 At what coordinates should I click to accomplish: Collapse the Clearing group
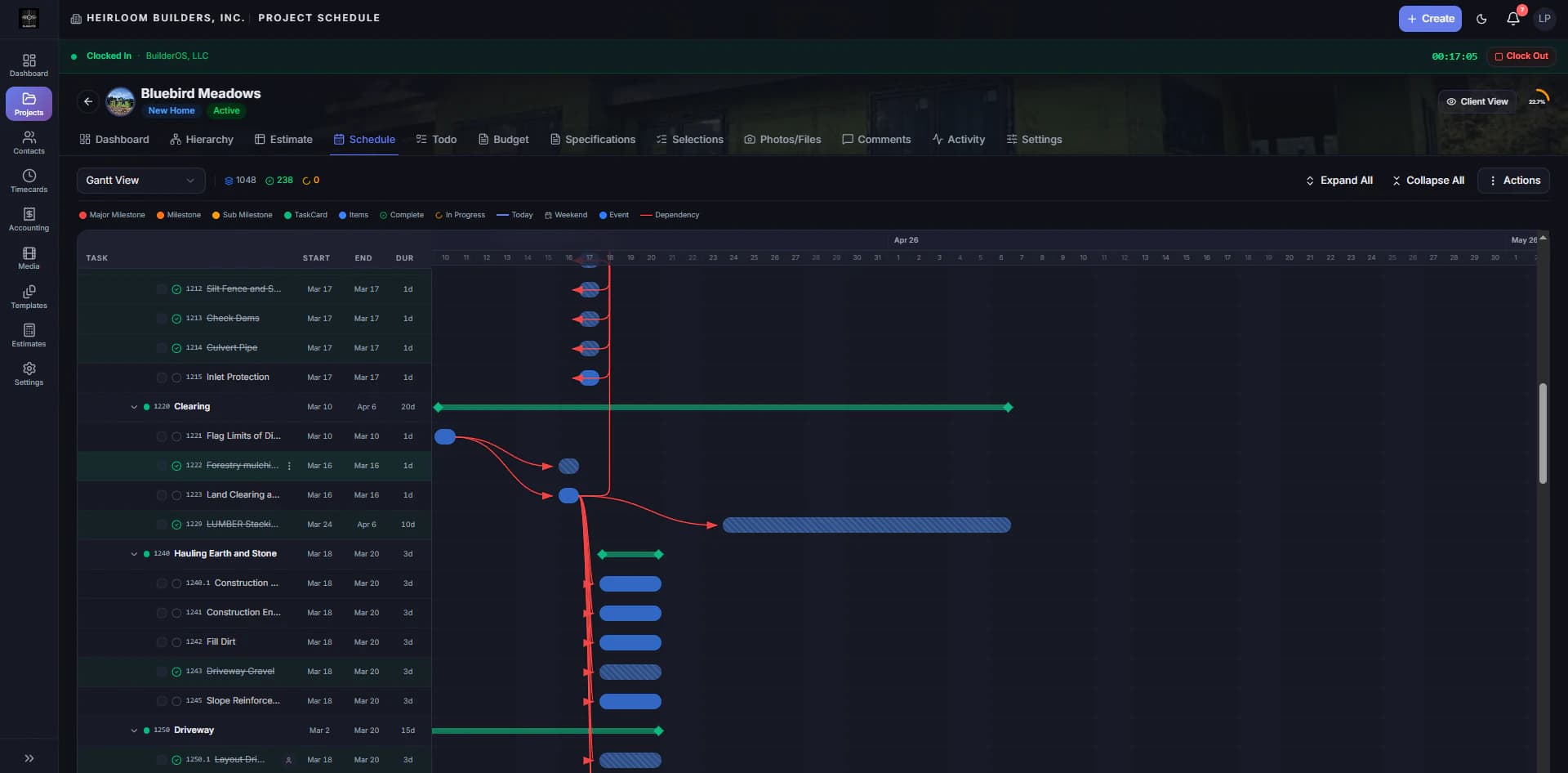pyautogui.click(x=134, y=407)
